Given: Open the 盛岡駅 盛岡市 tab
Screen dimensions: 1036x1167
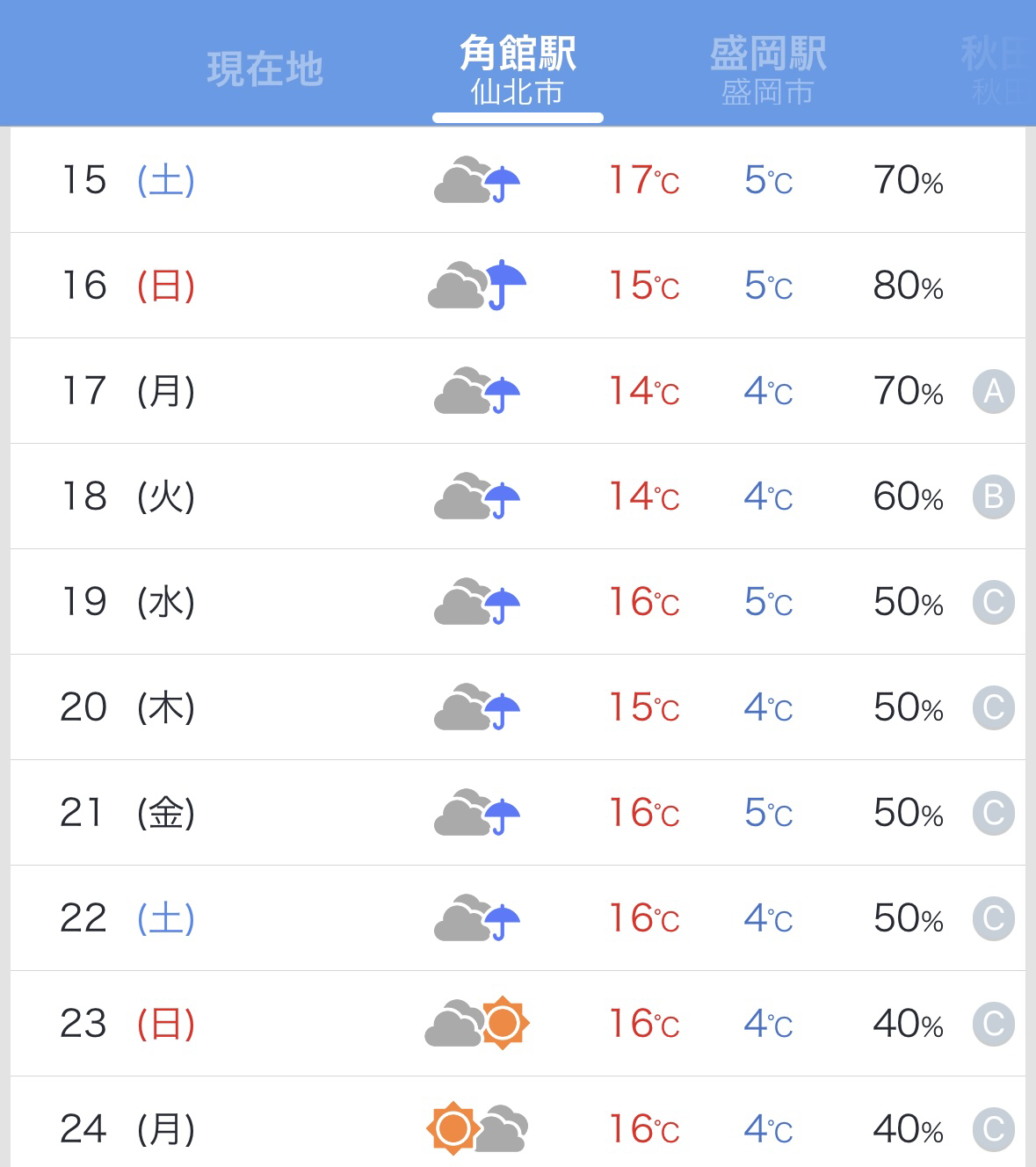Looking at the screenshot, I should coord(768,71).
